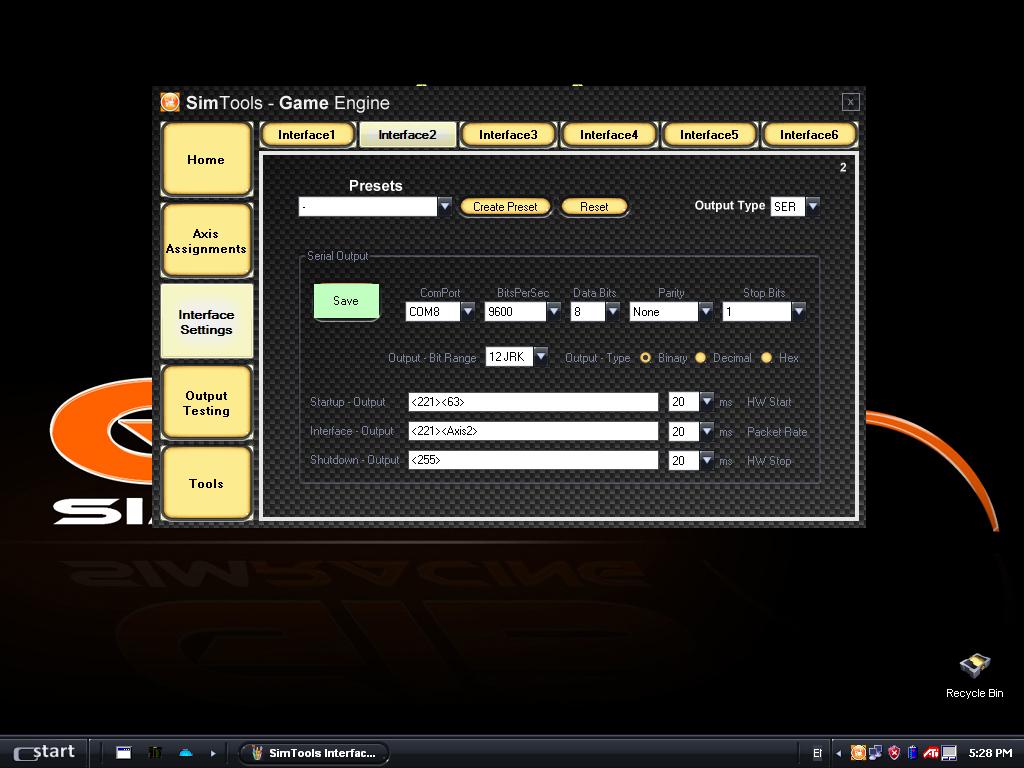Switch to the Interface1 tab

(x=307, y=135)
